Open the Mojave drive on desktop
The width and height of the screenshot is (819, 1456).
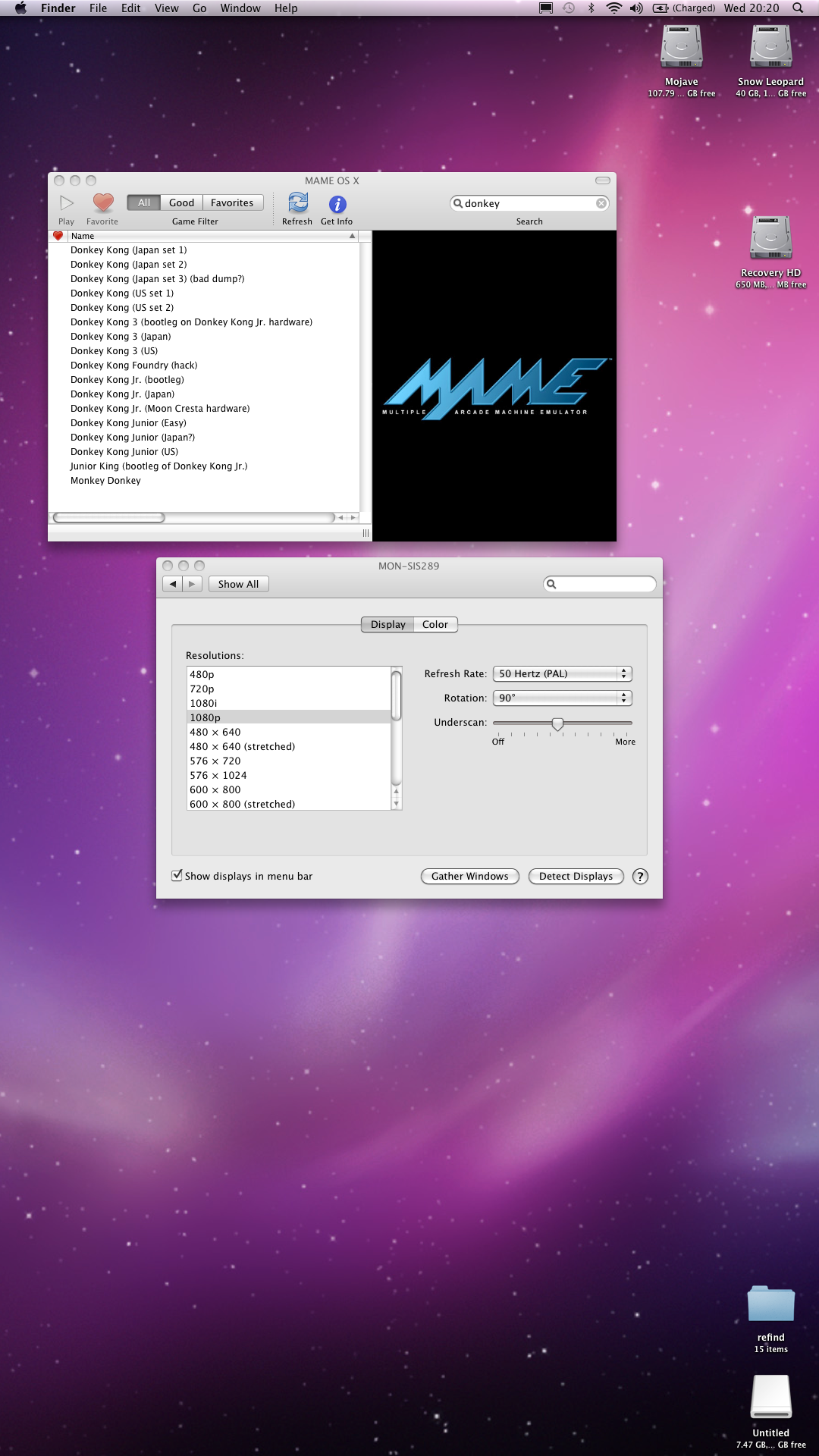point(682,47)
